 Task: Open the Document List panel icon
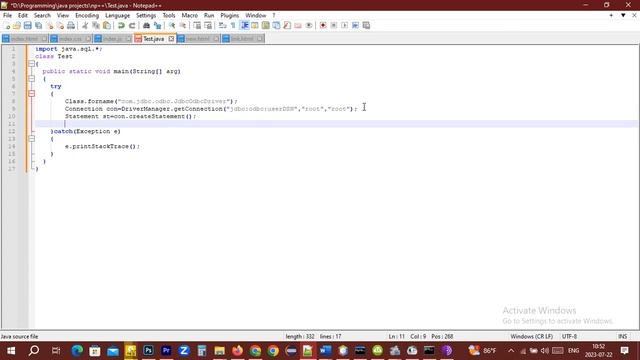pos(276,25)
